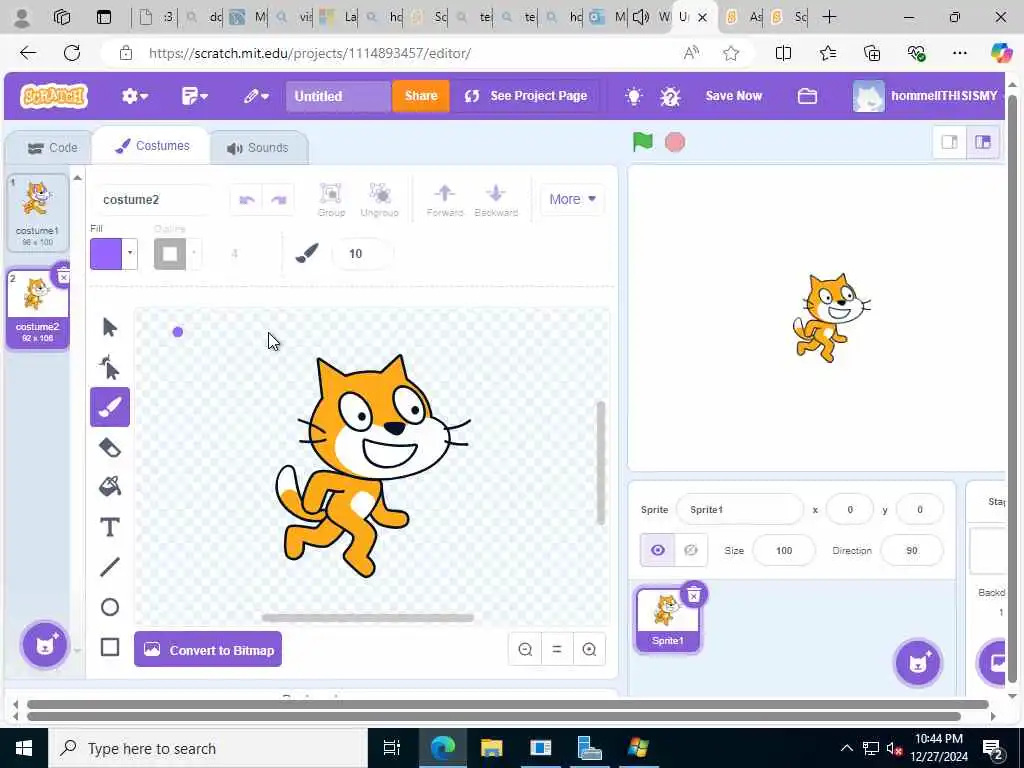
Task: Select the Reshape tool
Action: [110, 368]
